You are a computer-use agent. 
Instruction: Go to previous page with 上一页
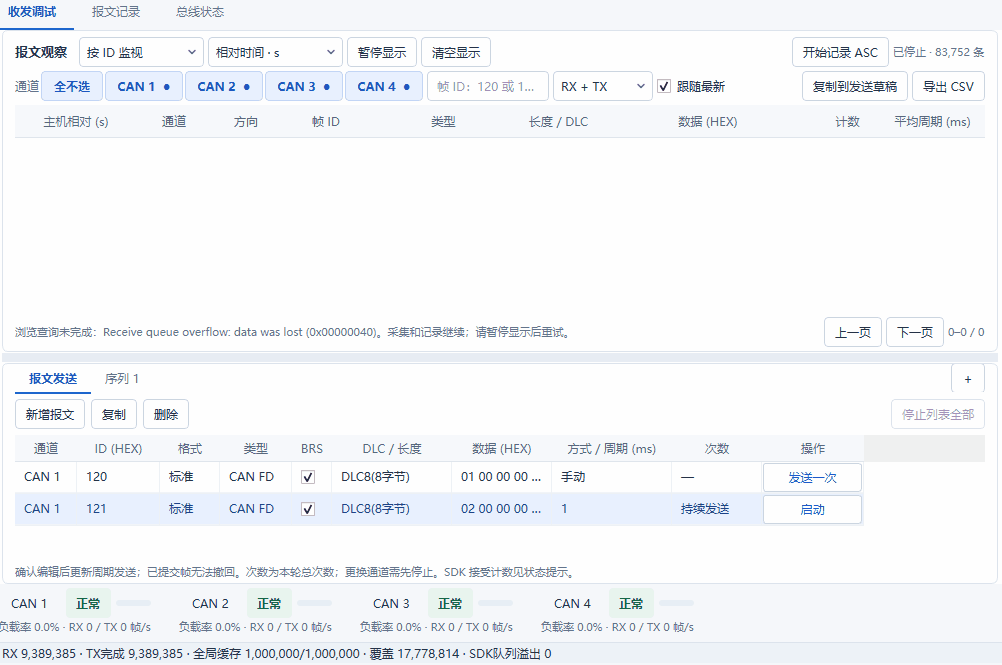click(x=853, y=332)
